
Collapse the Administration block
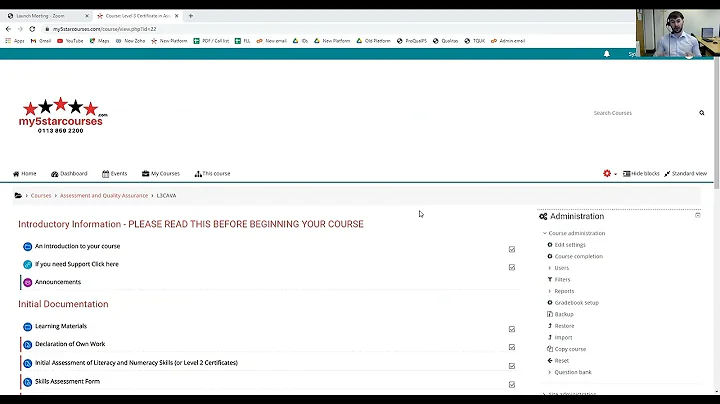[698, 215]
